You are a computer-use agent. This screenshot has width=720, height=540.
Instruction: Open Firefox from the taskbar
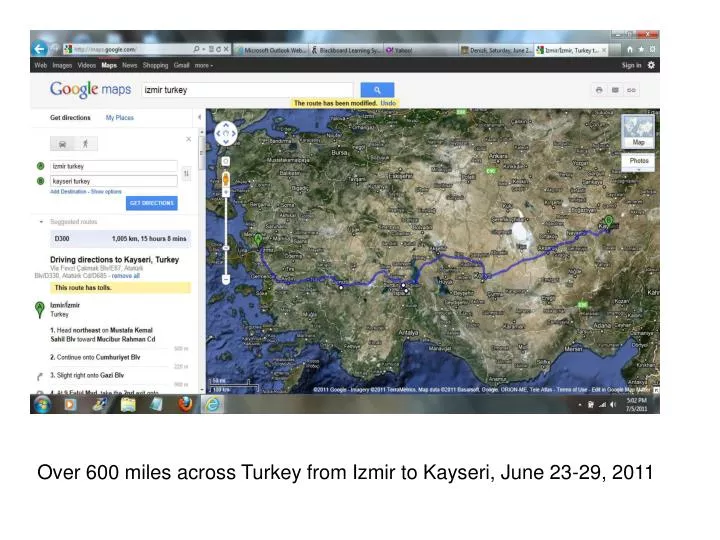(x=185, y=405)
